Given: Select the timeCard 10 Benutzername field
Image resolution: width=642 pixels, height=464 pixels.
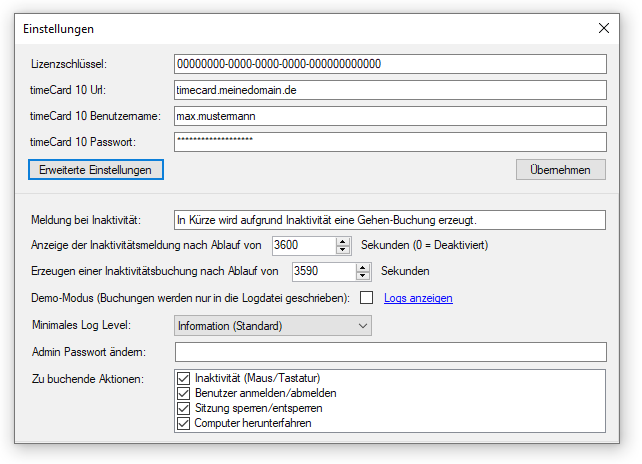Looking at the screenshot, I should coord(390,116).
